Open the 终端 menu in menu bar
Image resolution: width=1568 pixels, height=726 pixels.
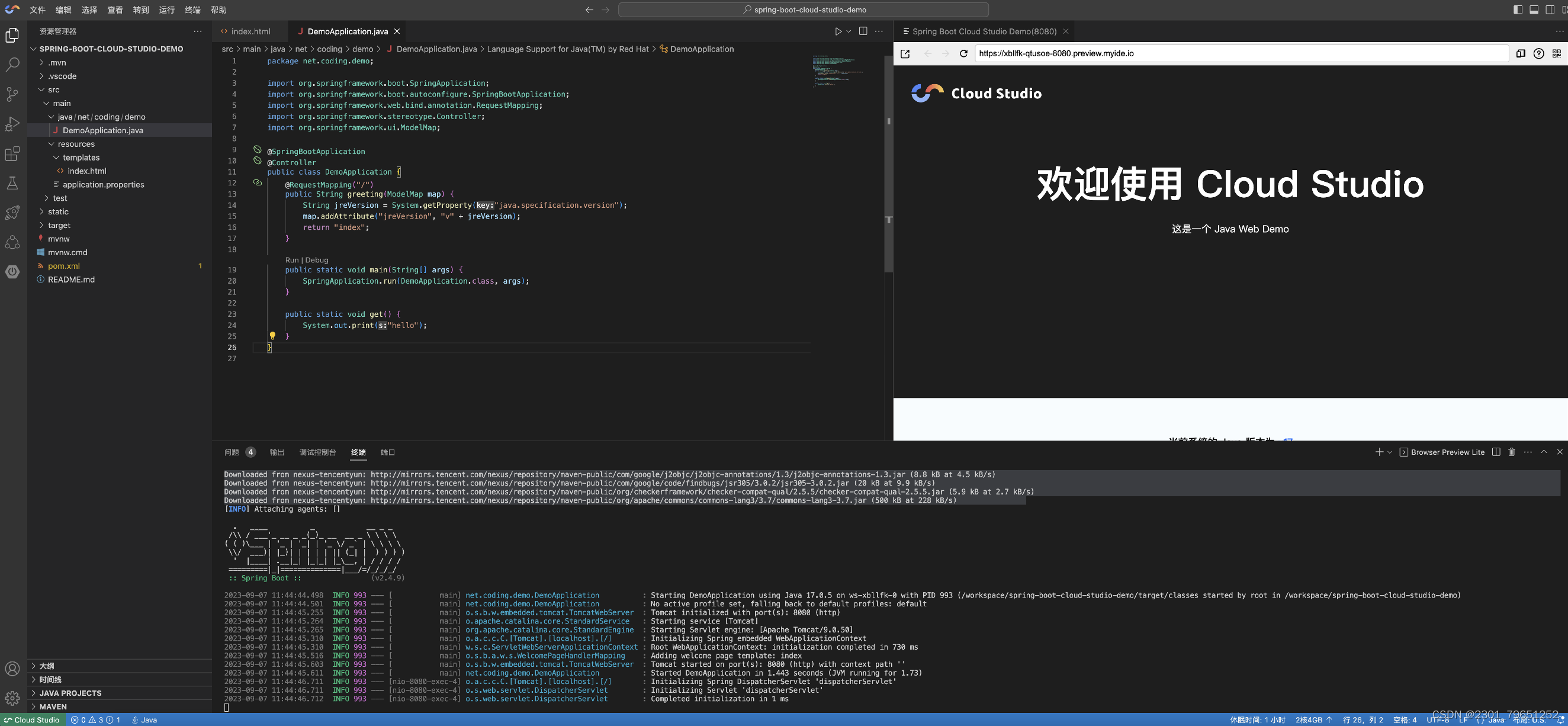(192, 9)
